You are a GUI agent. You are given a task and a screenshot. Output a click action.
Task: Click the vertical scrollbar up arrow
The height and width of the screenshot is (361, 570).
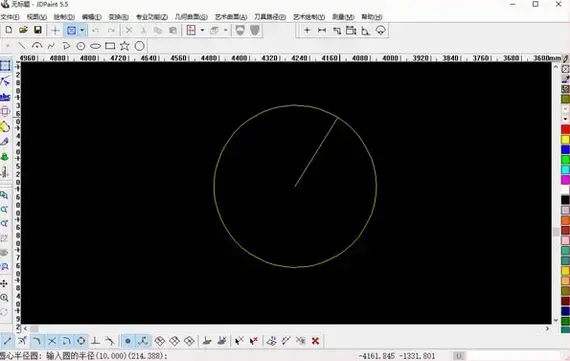(555, 67)
